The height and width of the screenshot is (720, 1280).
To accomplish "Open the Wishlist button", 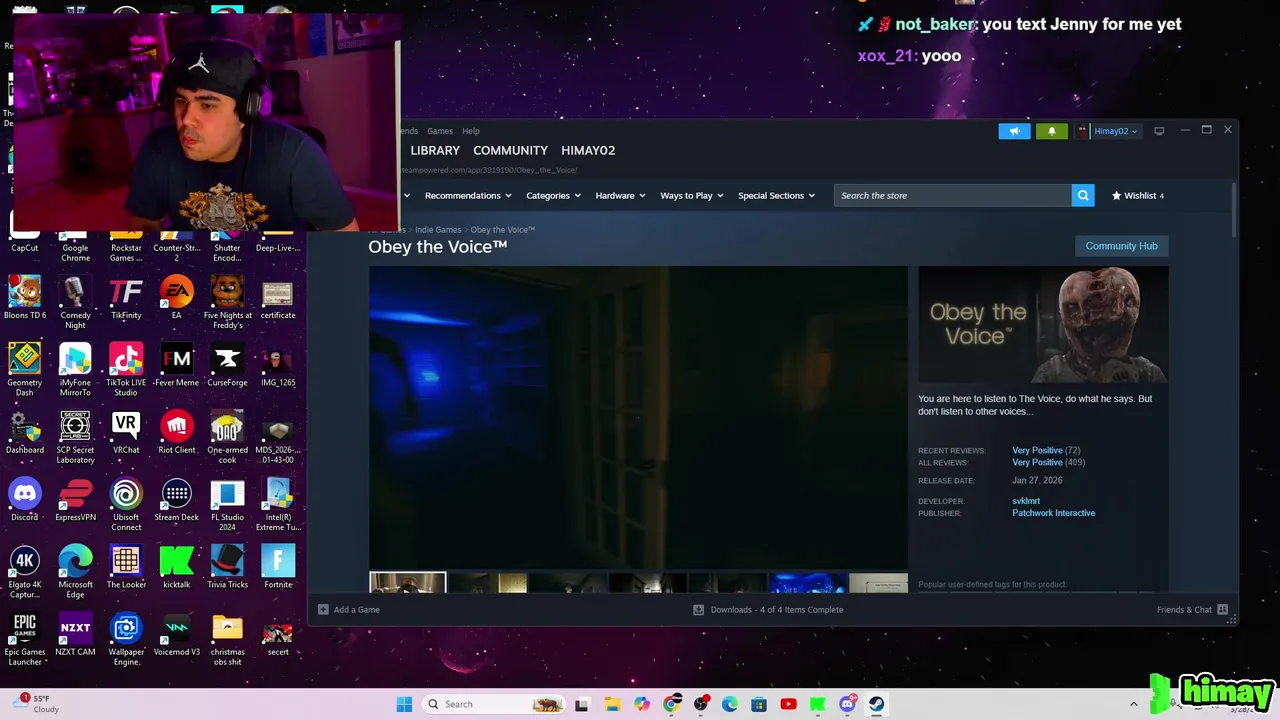I will 1138,195.
